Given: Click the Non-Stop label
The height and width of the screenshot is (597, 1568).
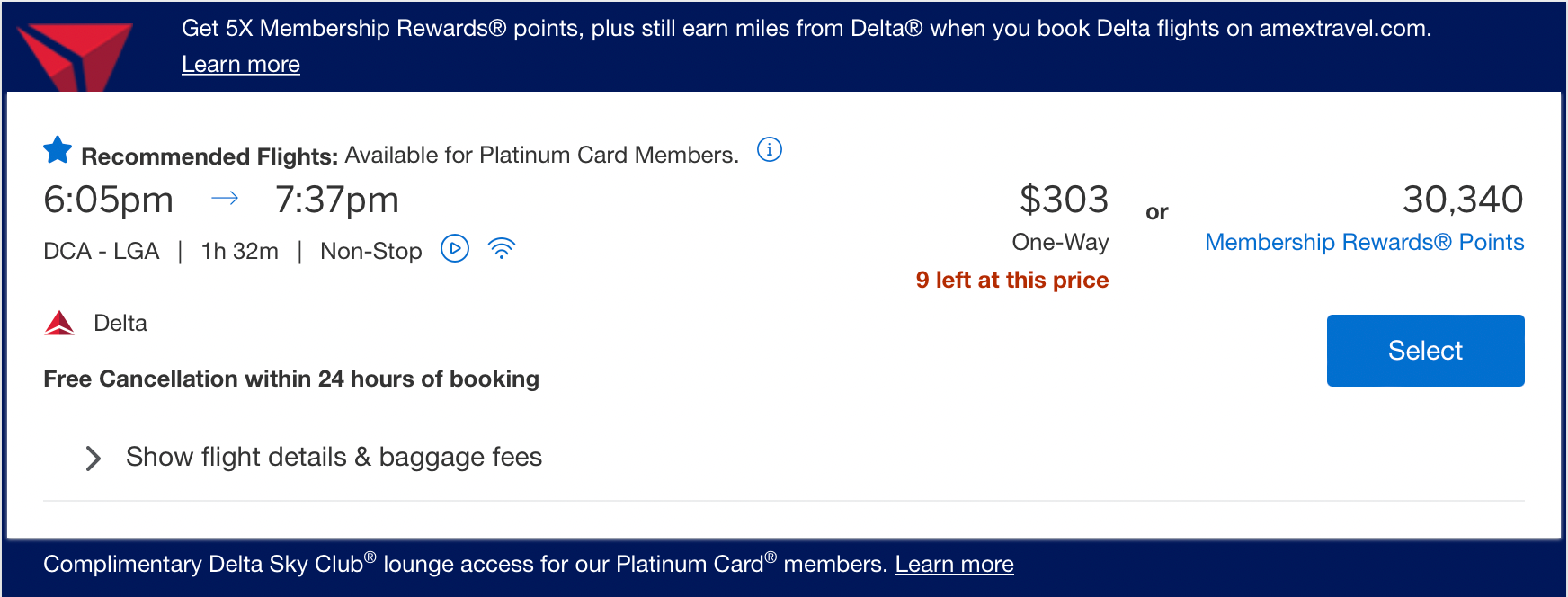Looking at the screenshot, I should pos(370,251).
